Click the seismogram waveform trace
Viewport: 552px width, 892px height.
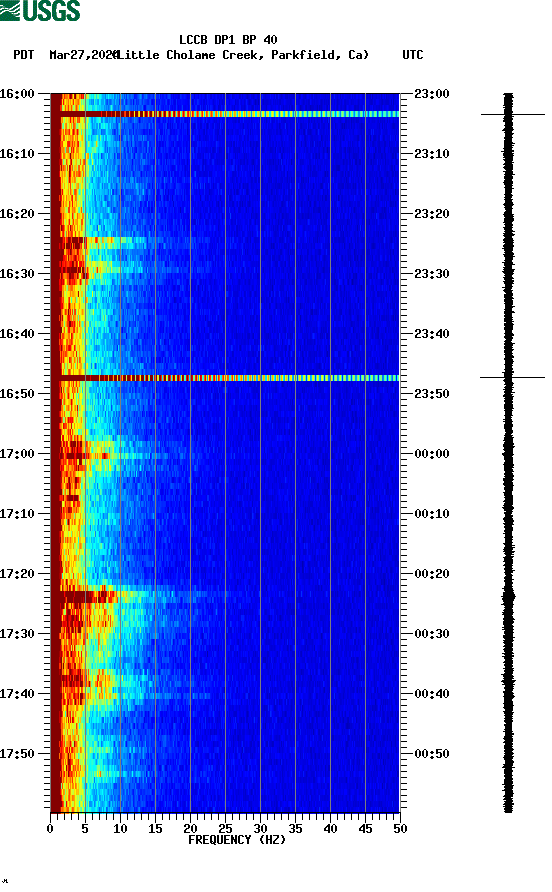pyautogui.click(x=508, y=453)
